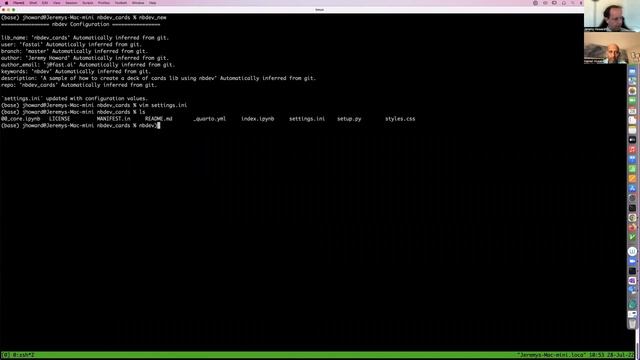The height and width of the screenshot is (360, 640).
Task: Open the Shell menu
Action: (x=33, y=3)
